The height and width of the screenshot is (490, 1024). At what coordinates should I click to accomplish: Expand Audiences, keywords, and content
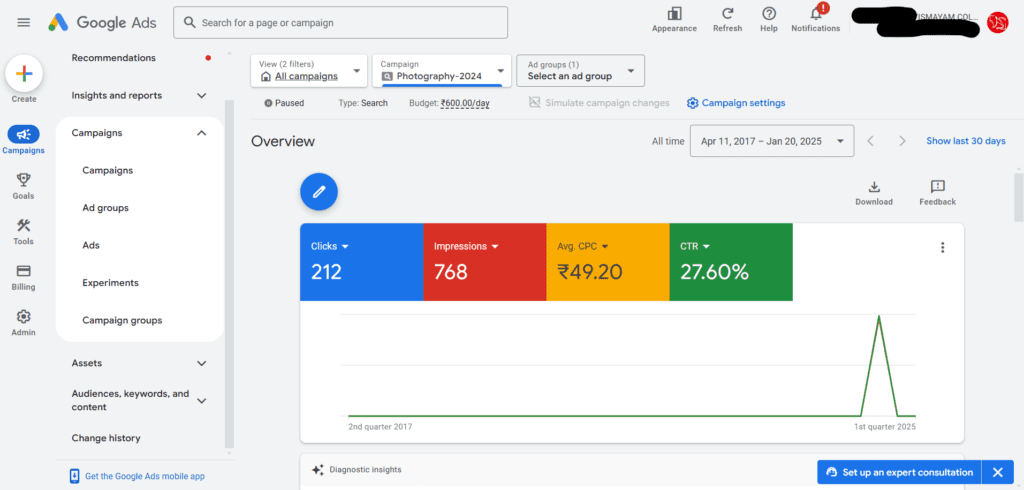202,400
